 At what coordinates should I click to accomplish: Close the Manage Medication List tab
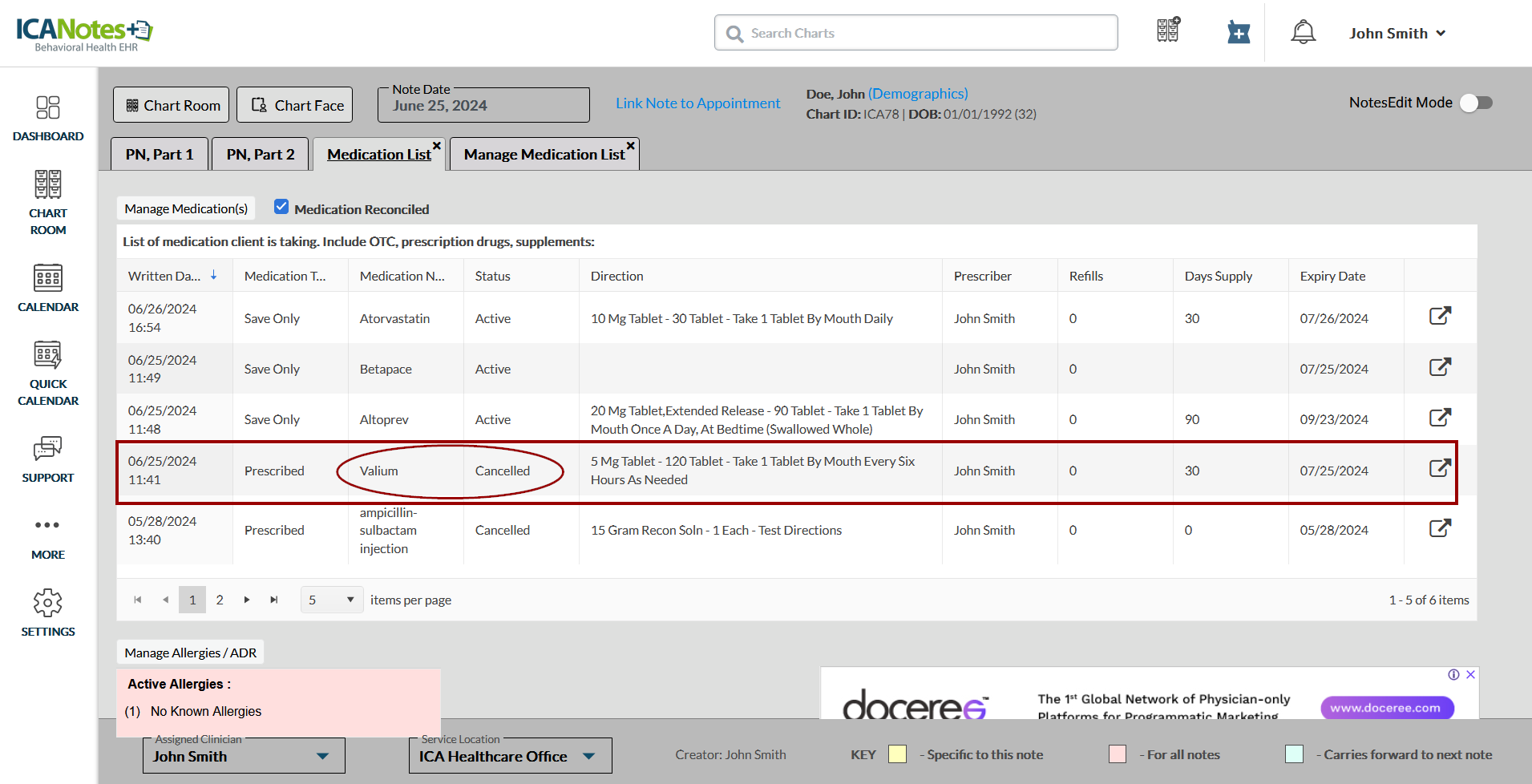tap(631, 145)
